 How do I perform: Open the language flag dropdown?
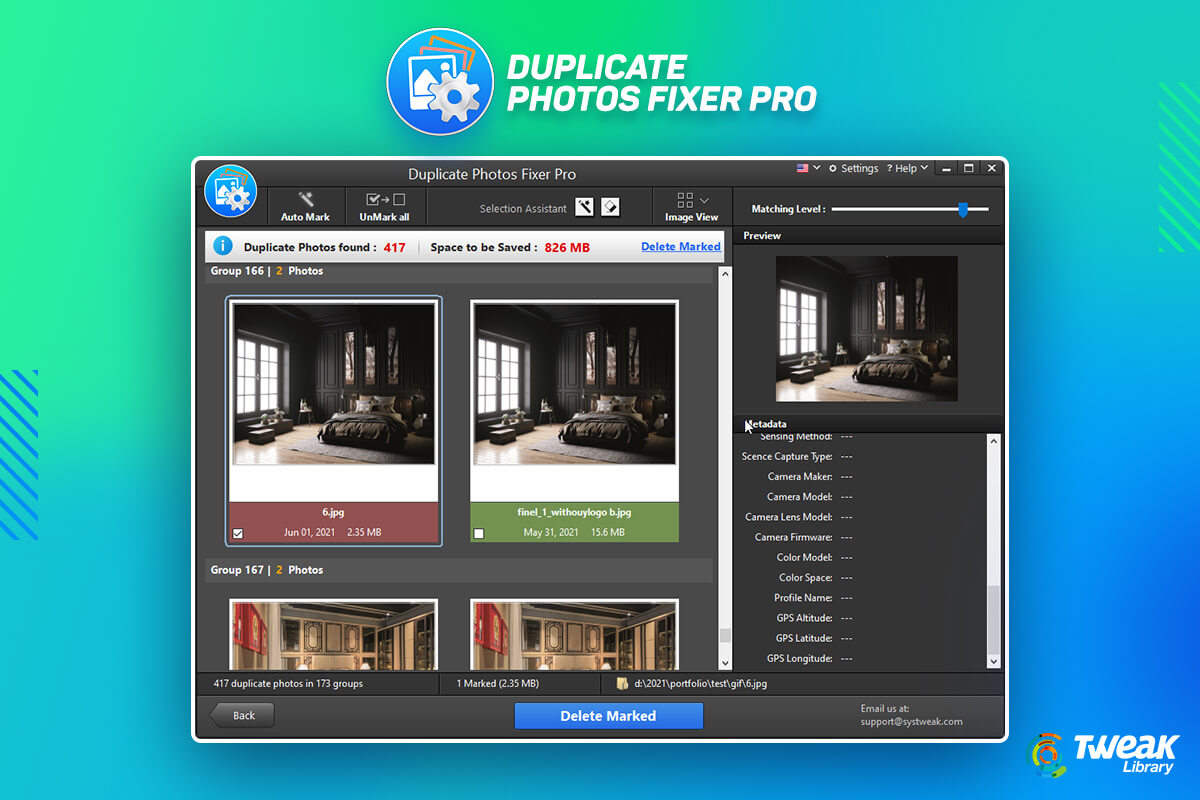pyautogui.click(x=806, y=168)
